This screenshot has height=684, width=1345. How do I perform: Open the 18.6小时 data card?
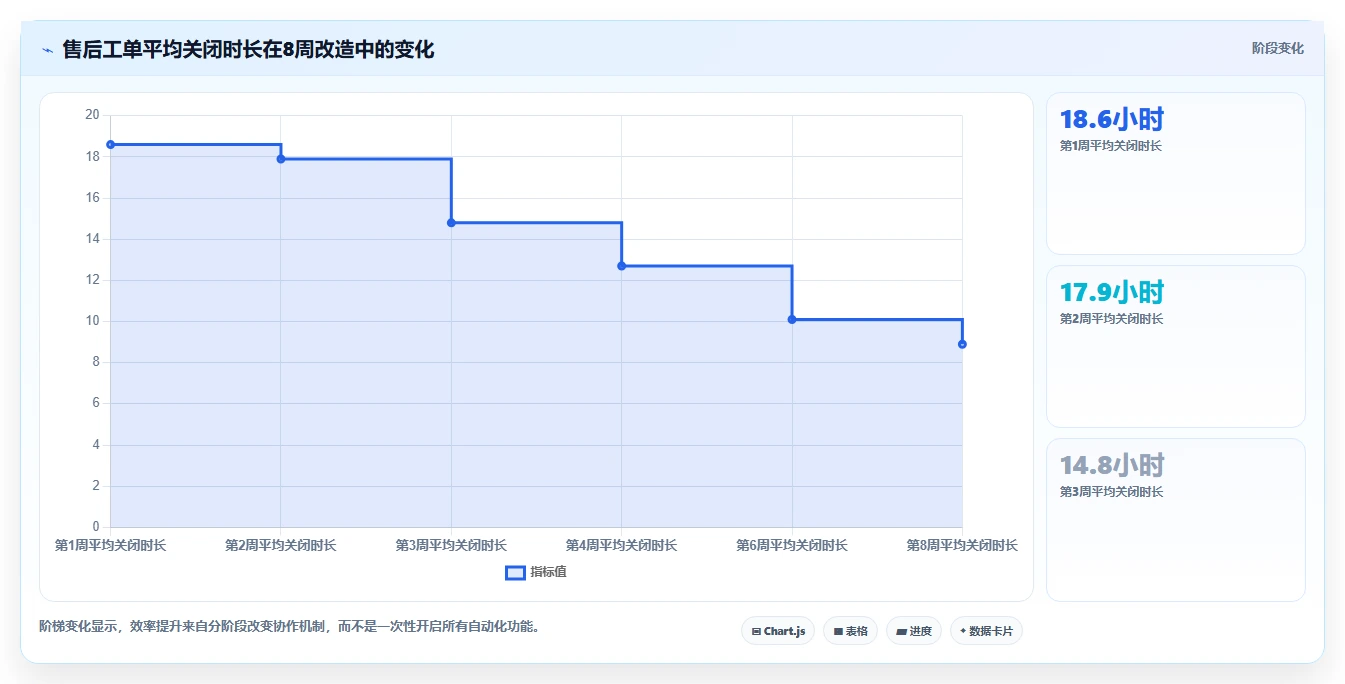[1175, 173]
